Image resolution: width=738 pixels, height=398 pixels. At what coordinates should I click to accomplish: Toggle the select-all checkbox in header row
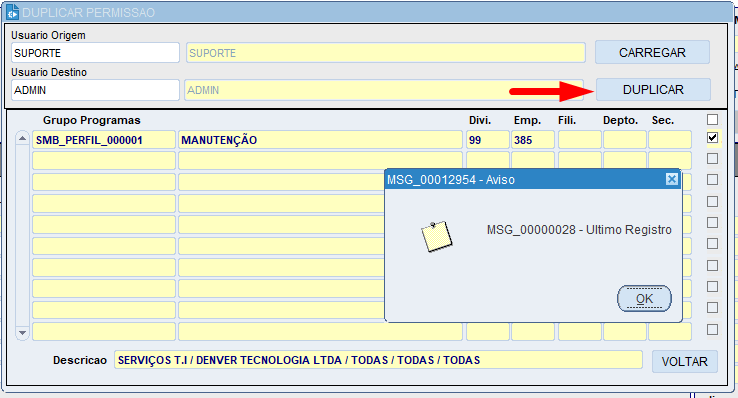click(713, 119)
